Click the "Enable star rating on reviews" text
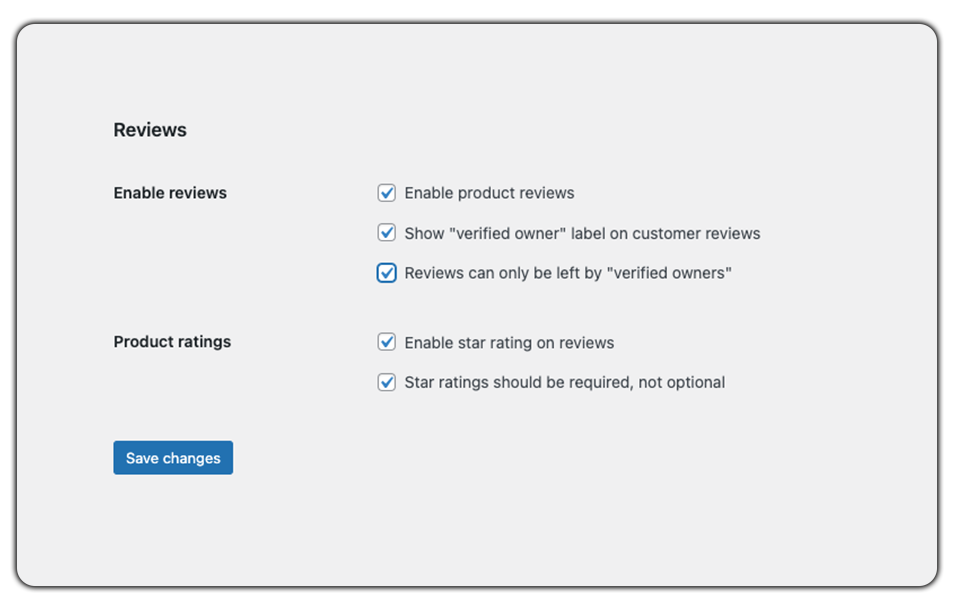 (509, 343)
